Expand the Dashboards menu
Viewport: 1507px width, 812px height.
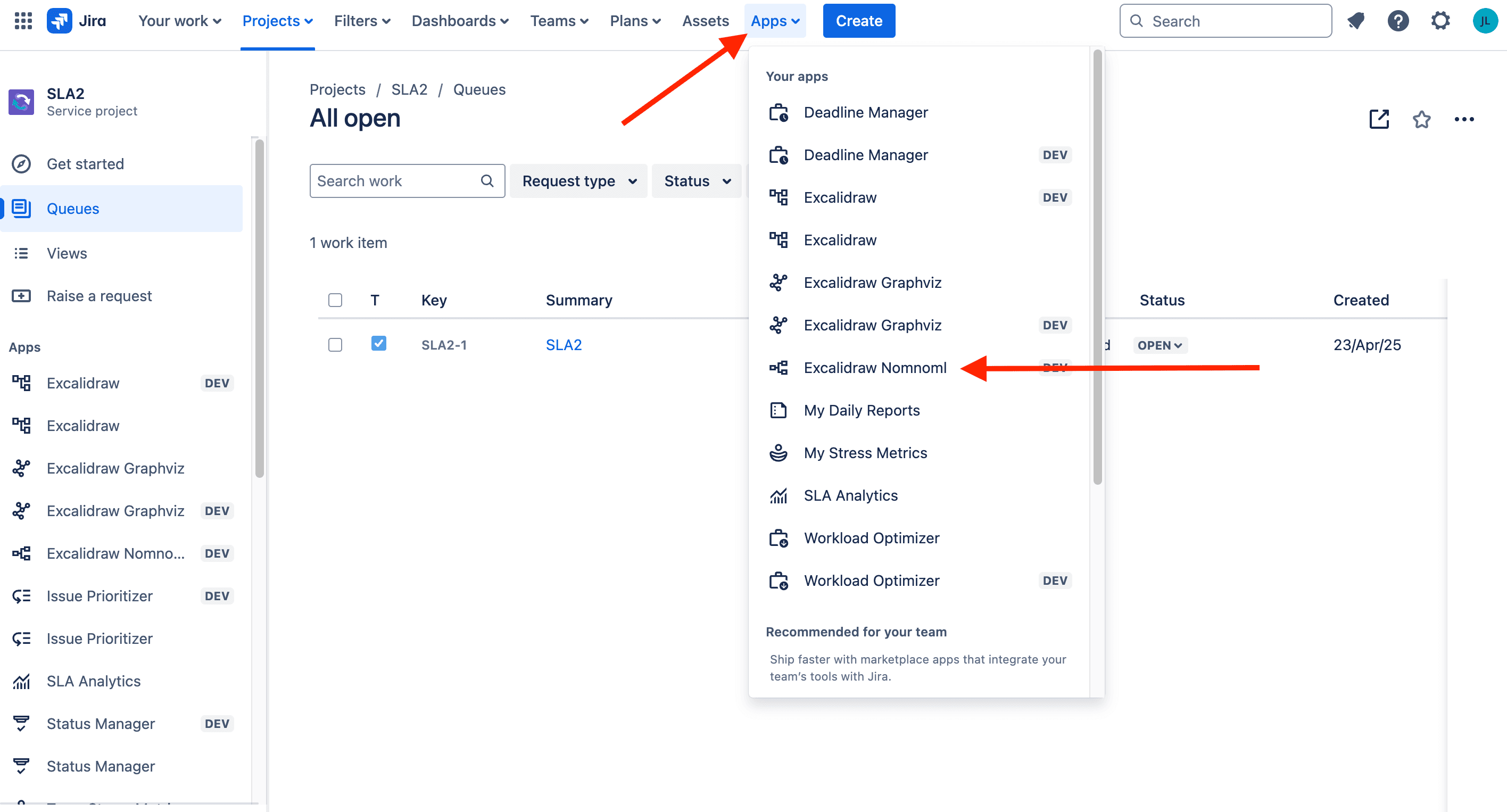point(460,21)
